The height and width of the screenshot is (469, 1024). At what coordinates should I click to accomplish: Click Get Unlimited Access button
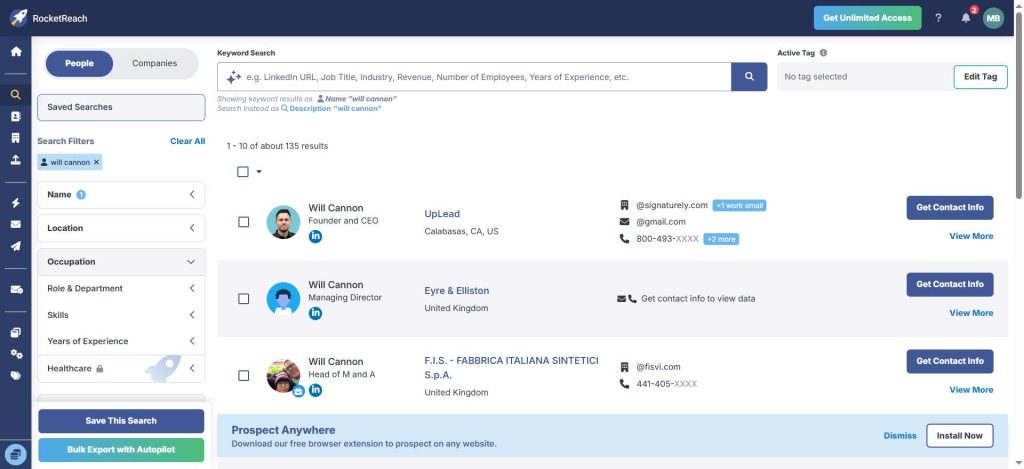tap(867, 18)
